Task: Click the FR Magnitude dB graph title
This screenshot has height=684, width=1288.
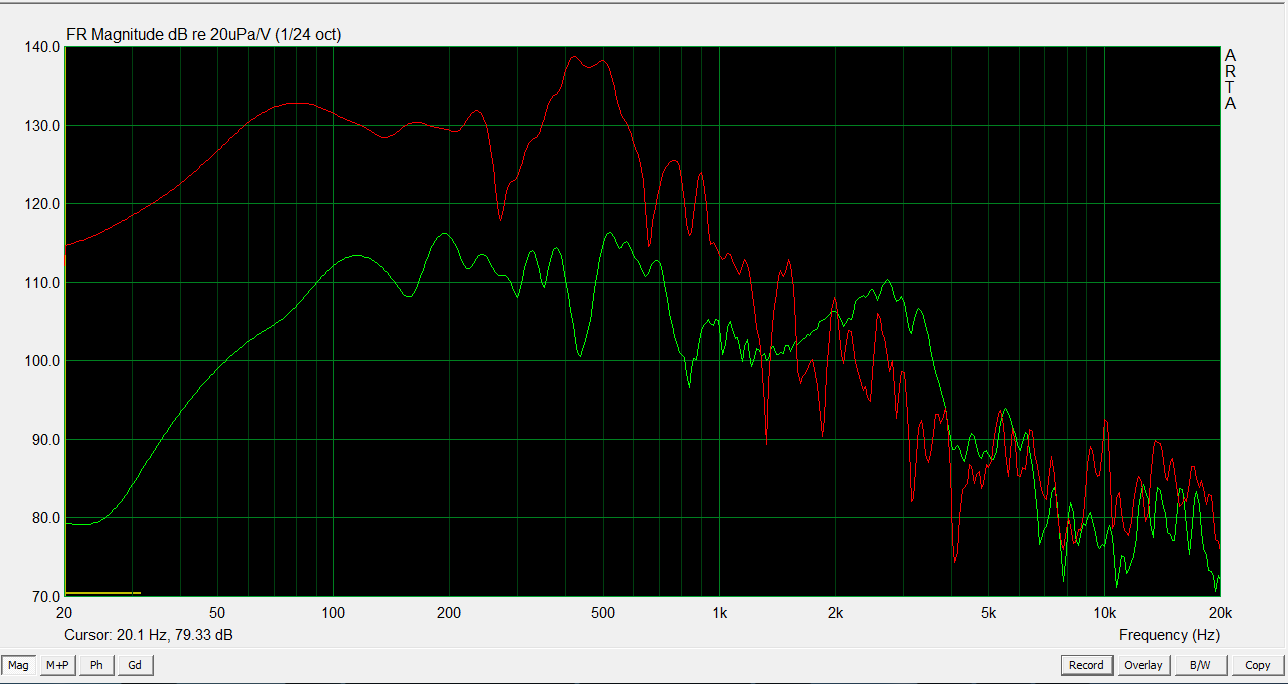Action: [203, 35]
